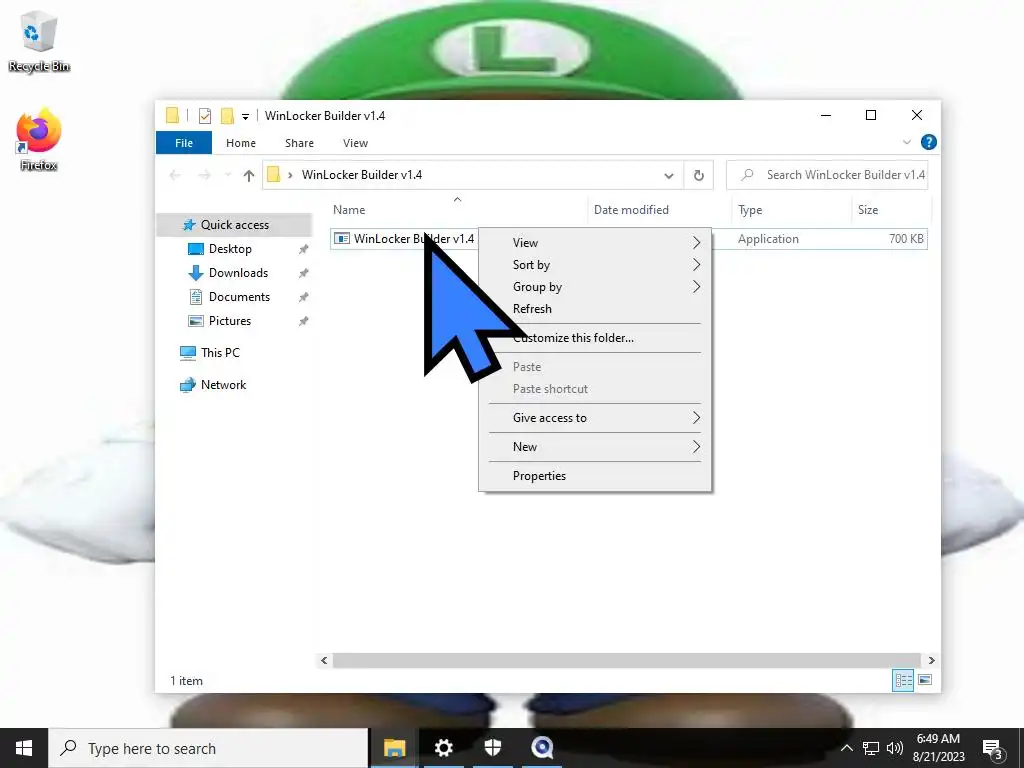The width and height of the screenshot is (1024, 768).
Task: Click the Search WinLocker Builder v1.4 box
Action: coord(827,175)
